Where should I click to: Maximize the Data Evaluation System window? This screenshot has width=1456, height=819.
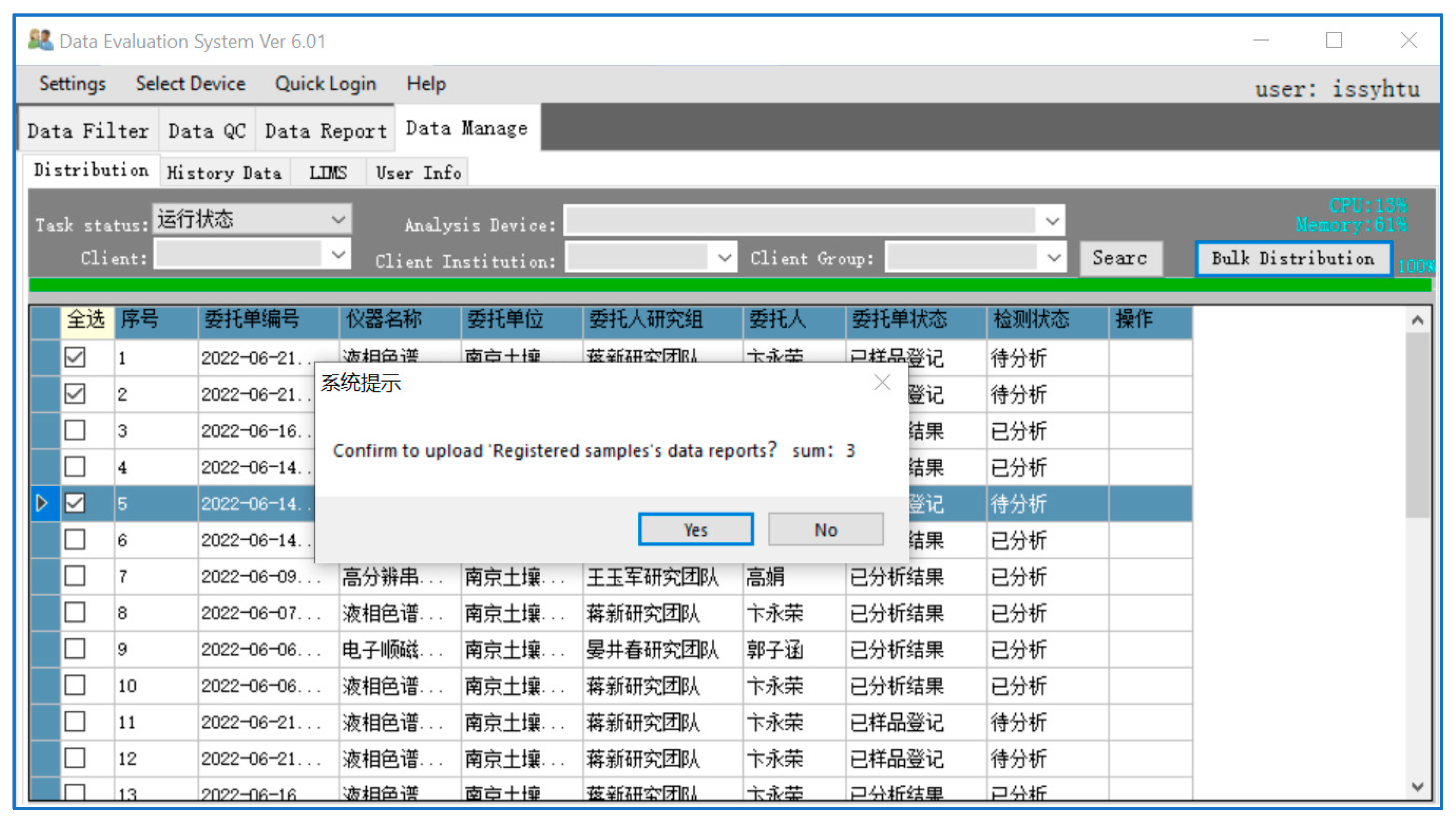1334,40
